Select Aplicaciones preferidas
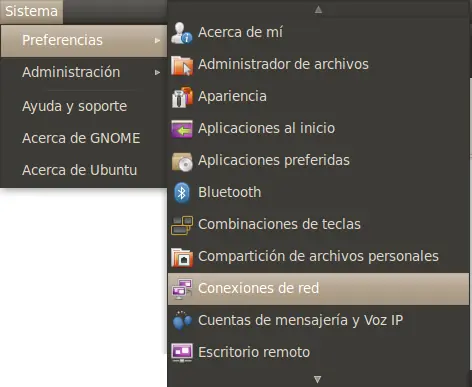Screen dimensions: 472x387 [318, 161]
